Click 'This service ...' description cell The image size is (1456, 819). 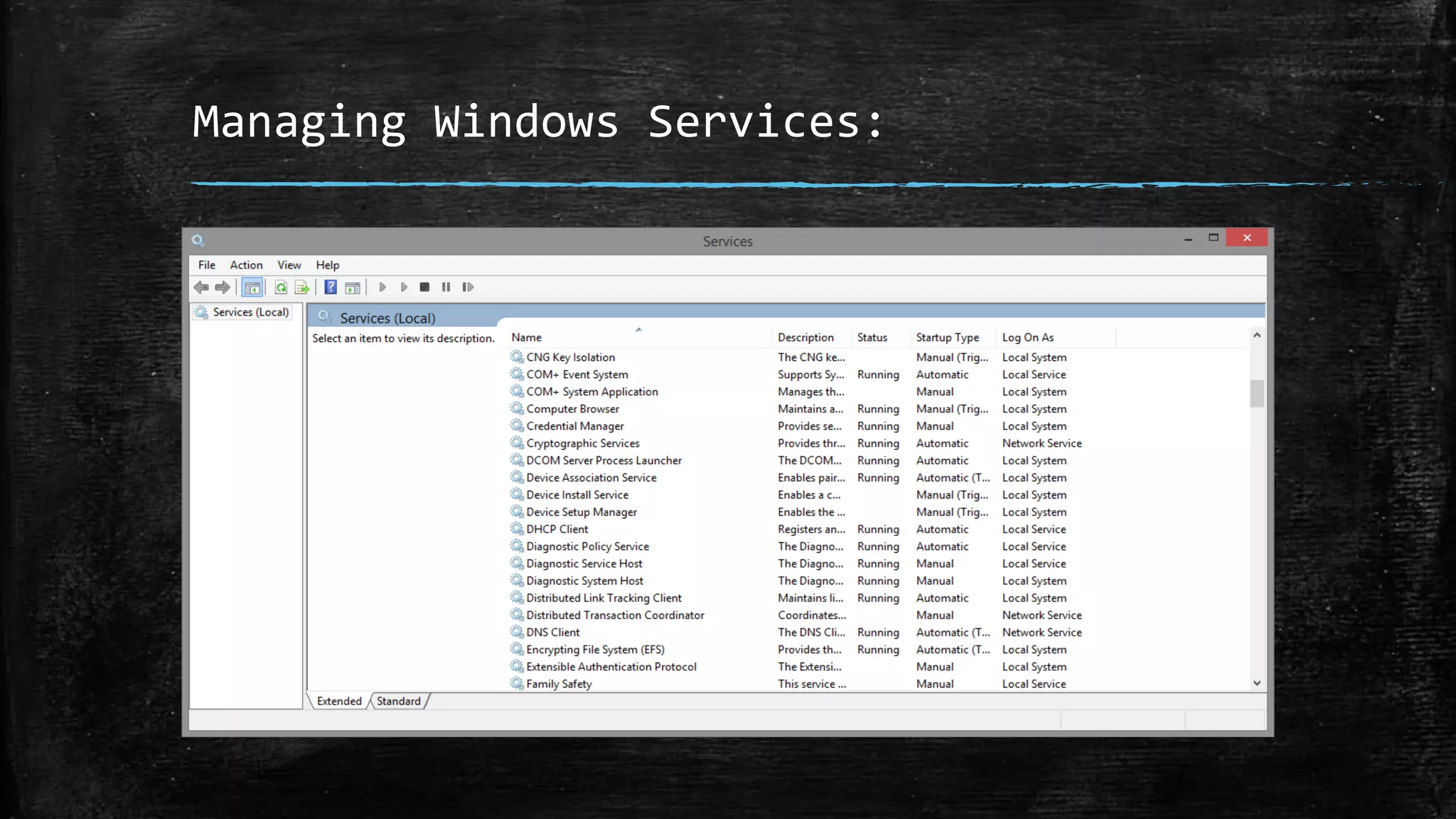pyautogui.click(x=812, y=683)
